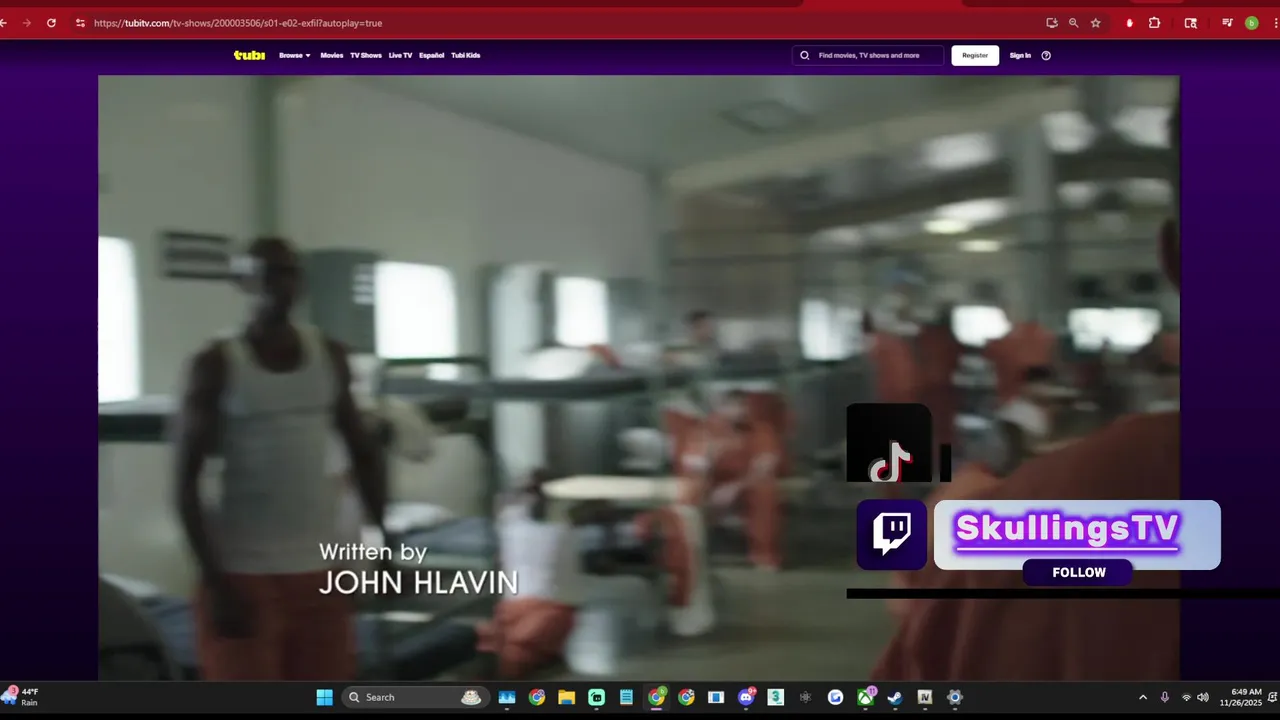Select the tubitv.com URL in address bar
Image resolution: width=1280 pixels, height=720 pixels.
coord(238,23)
